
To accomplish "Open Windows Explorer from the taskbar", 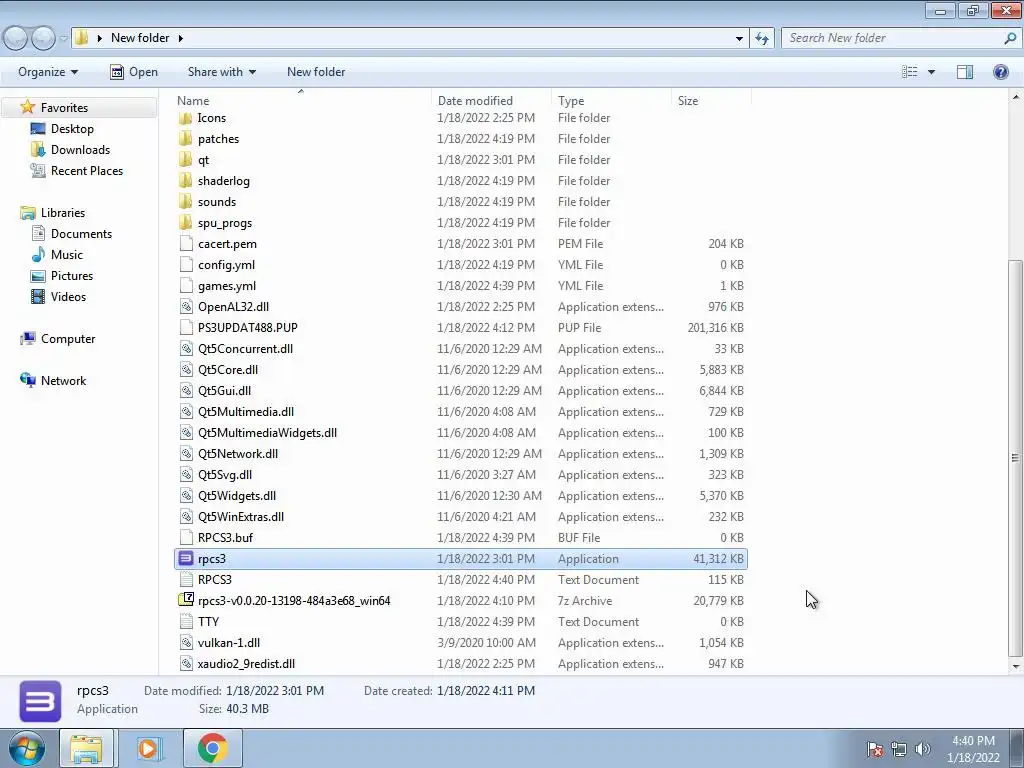I will [x=87, y=748].
